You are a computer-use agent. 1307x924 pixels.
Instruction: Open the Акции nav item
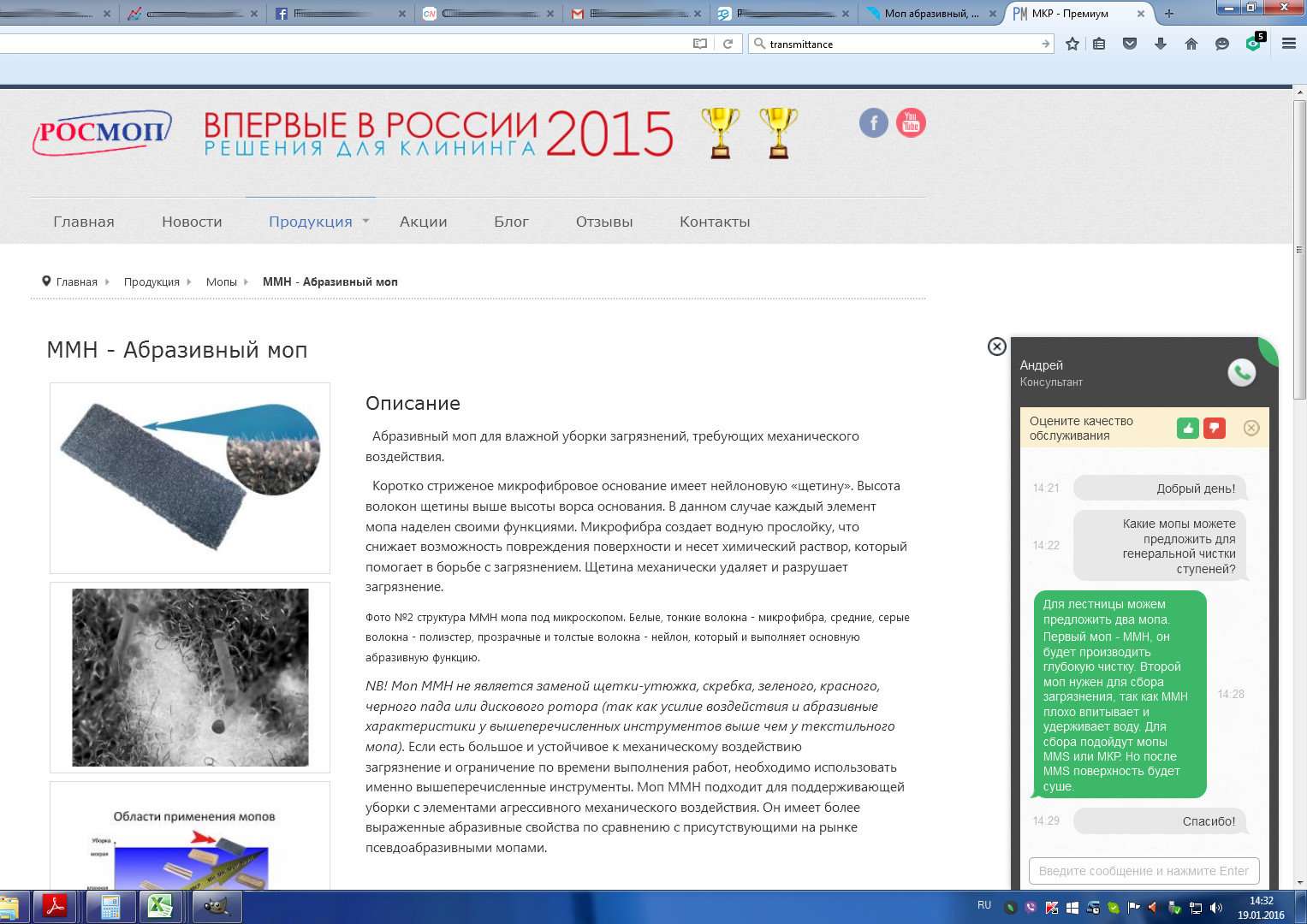pyautogui.click(x=424, y=222)
